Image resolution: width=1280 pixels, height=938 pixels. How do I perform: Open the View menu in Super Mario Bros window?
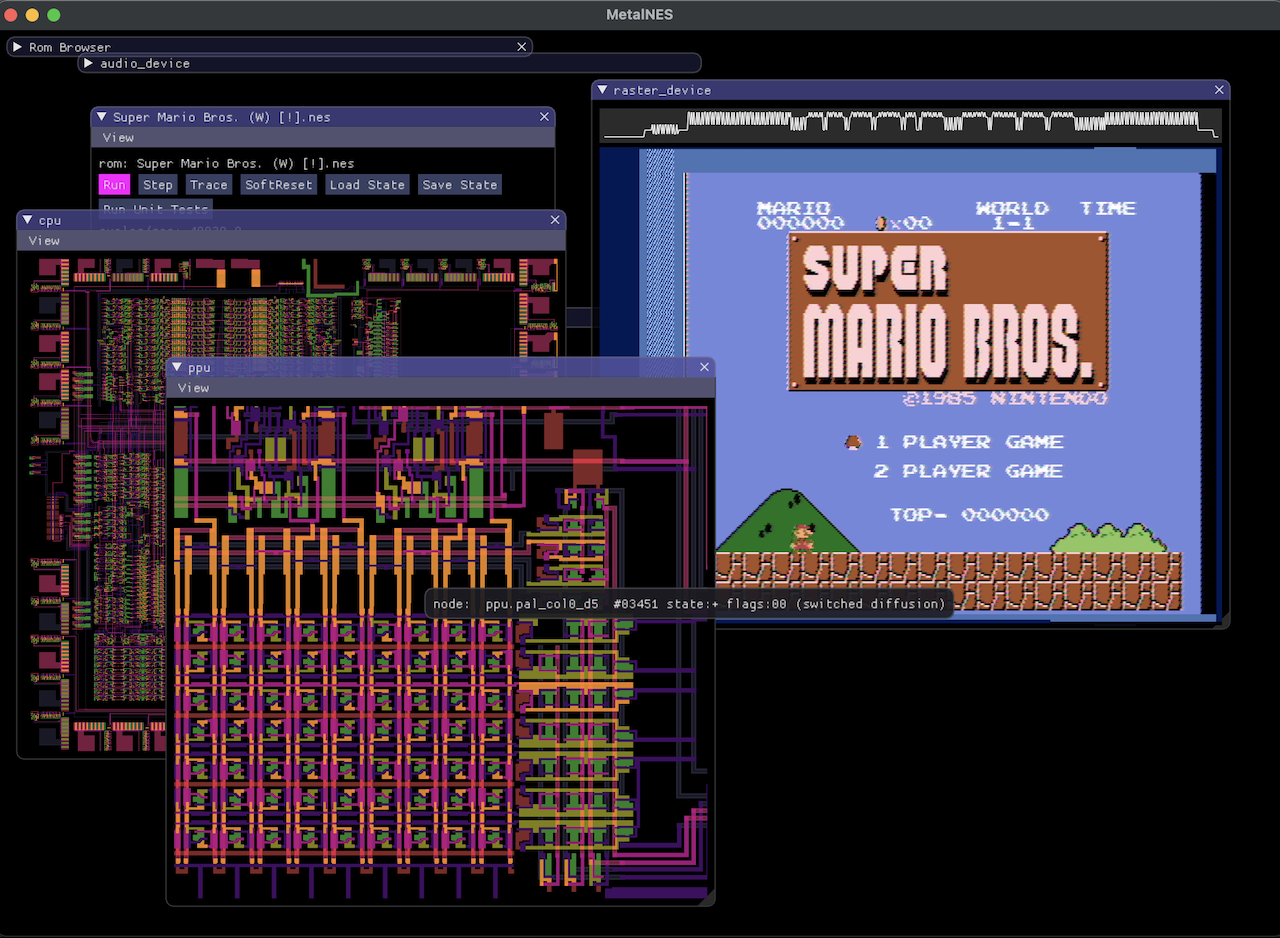(118, 137)
